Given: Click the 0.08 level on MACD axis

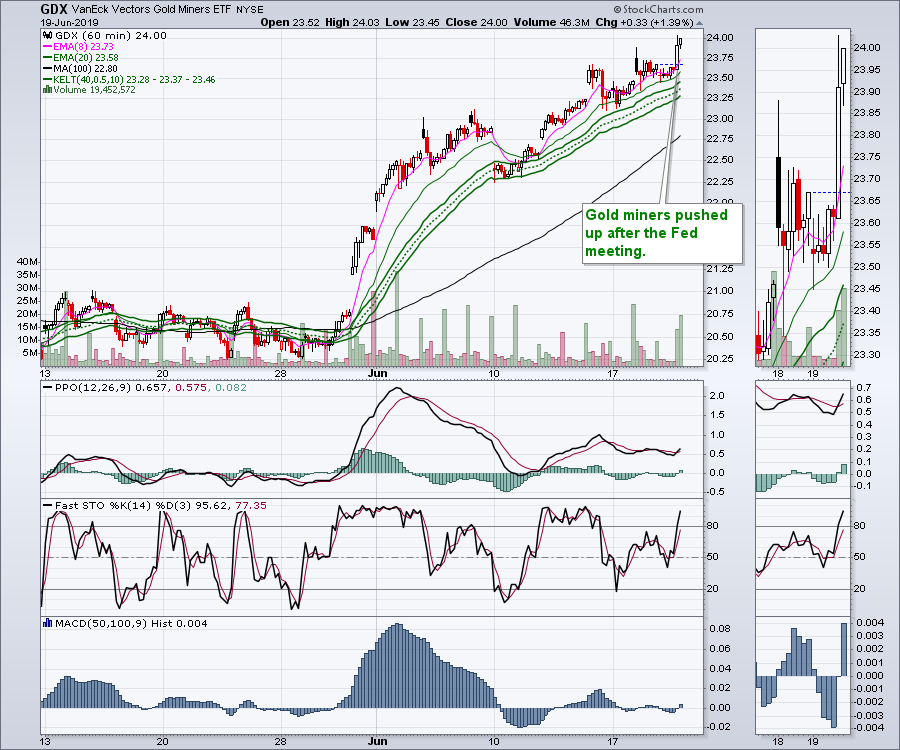Looking at the screenshot, I should 720,629.
